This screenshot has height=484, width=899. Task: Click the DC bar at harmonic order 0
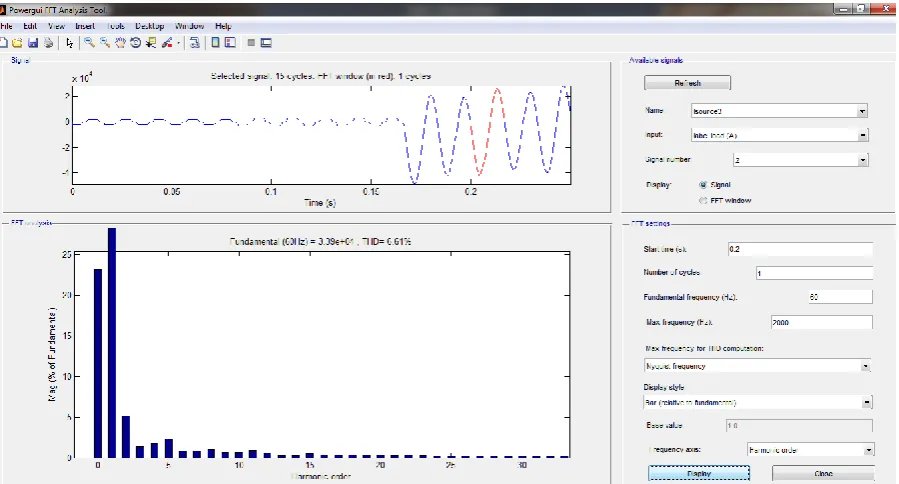click(x=98, y=363)
